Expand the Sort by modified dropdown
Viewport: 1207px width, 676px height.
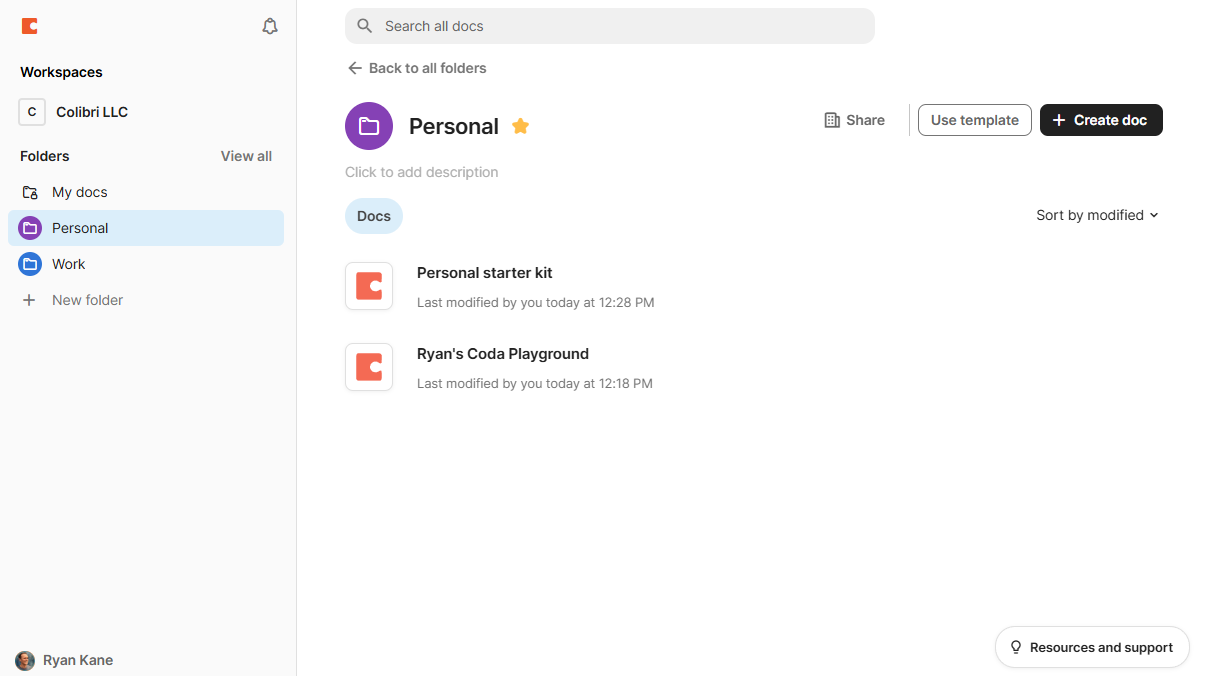(1097, 215)
